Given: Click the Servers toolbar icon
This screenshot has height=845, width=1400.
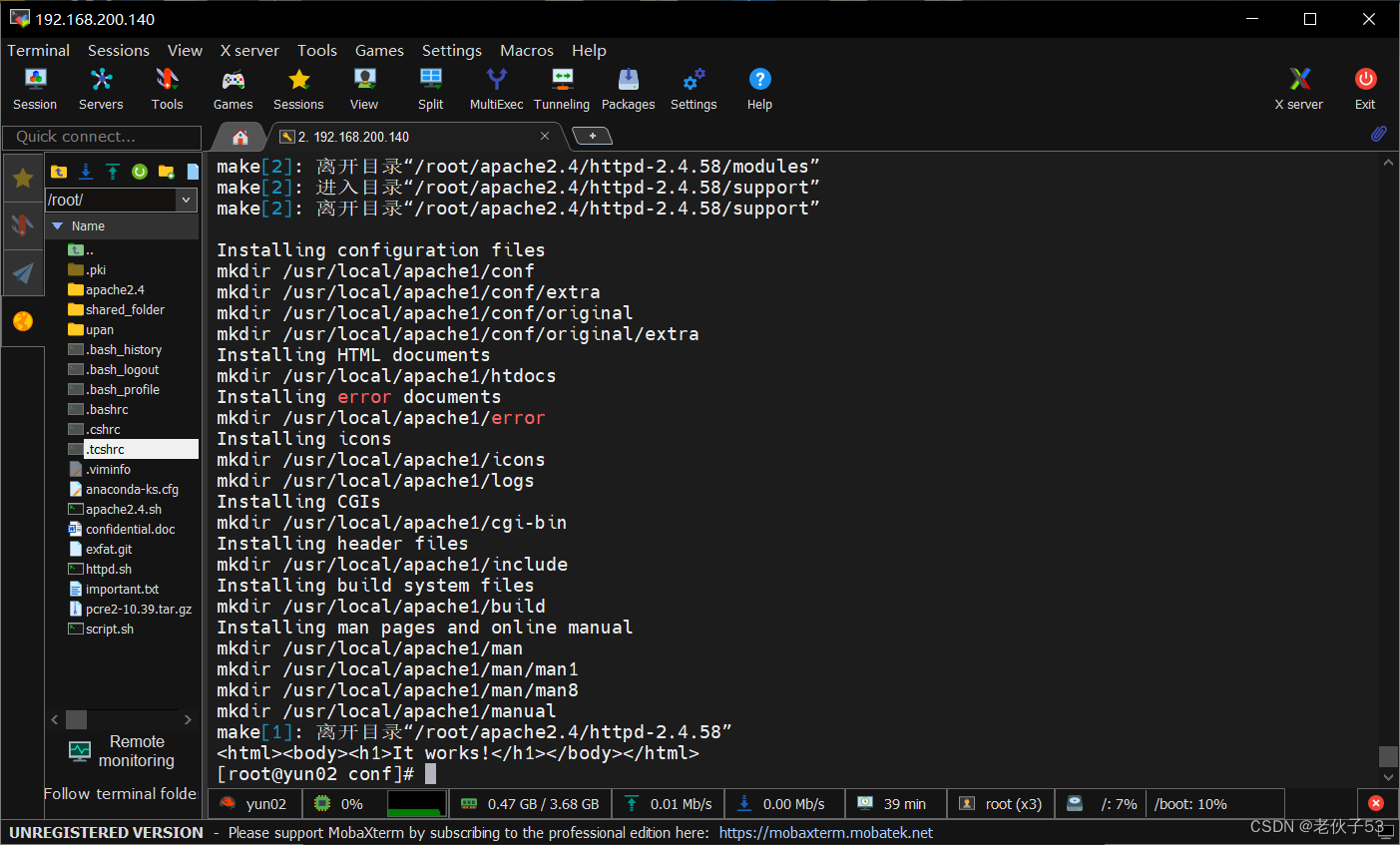Looking at the screenshot, I should tap(101, 89).
